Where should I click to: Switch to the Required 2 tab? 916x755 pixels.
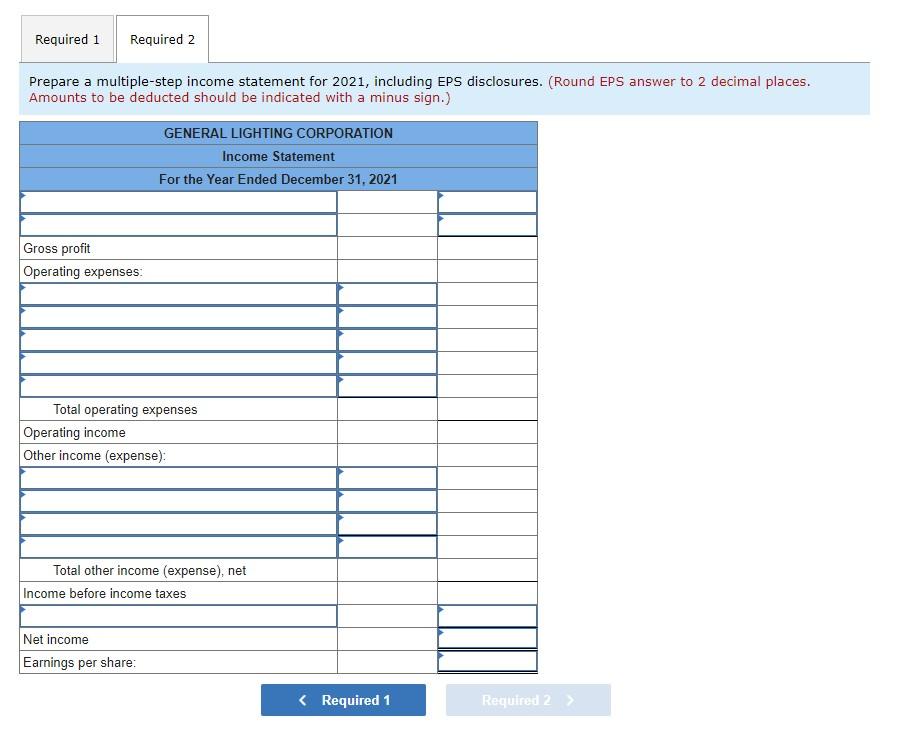point(161,39)
